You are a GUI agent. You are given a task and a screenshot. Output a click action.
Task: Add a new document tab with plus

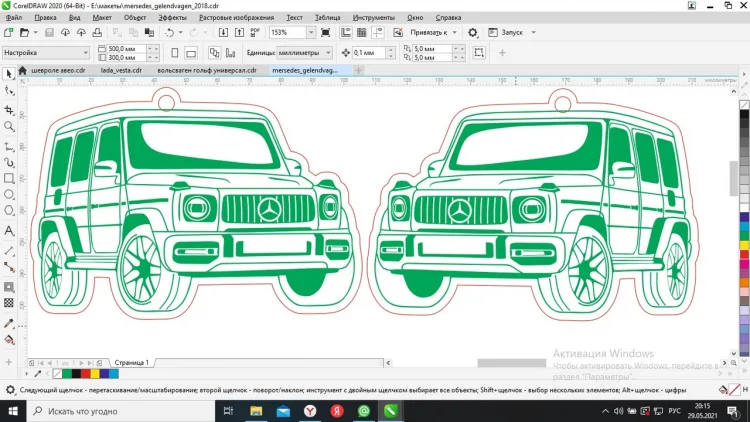[x=358, y=70]
